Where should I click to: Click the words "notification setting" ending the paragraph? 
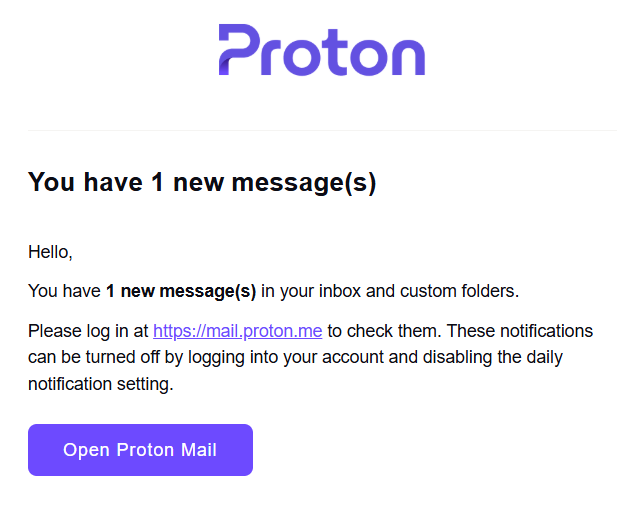click(x=101, y=383)
